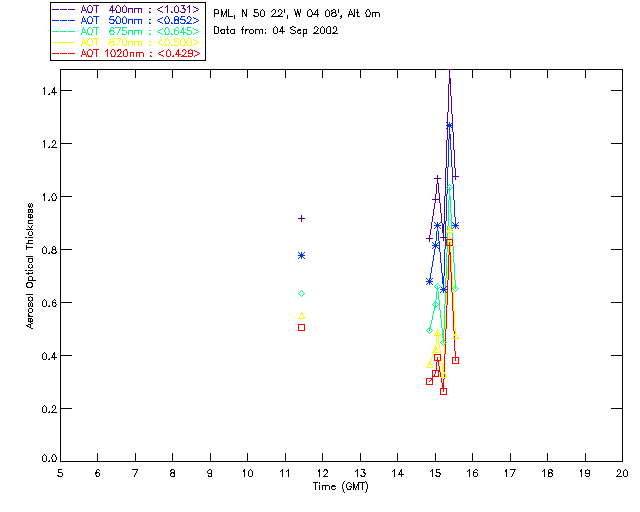Click the AOT 675nm legend entry
Viewport: 640px width, 512px height.
tap(126, 31)
